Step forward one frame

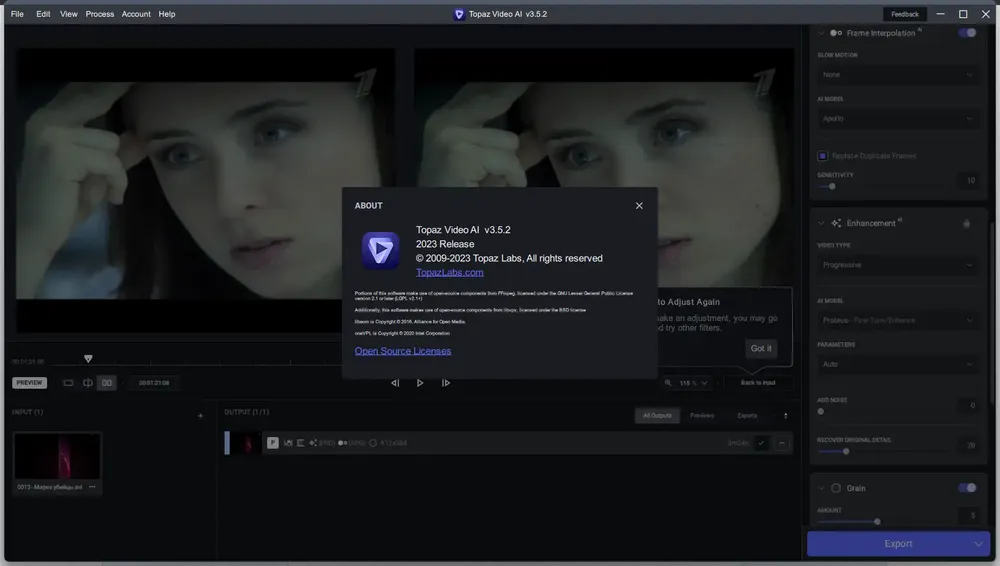(x=446, y=383)
